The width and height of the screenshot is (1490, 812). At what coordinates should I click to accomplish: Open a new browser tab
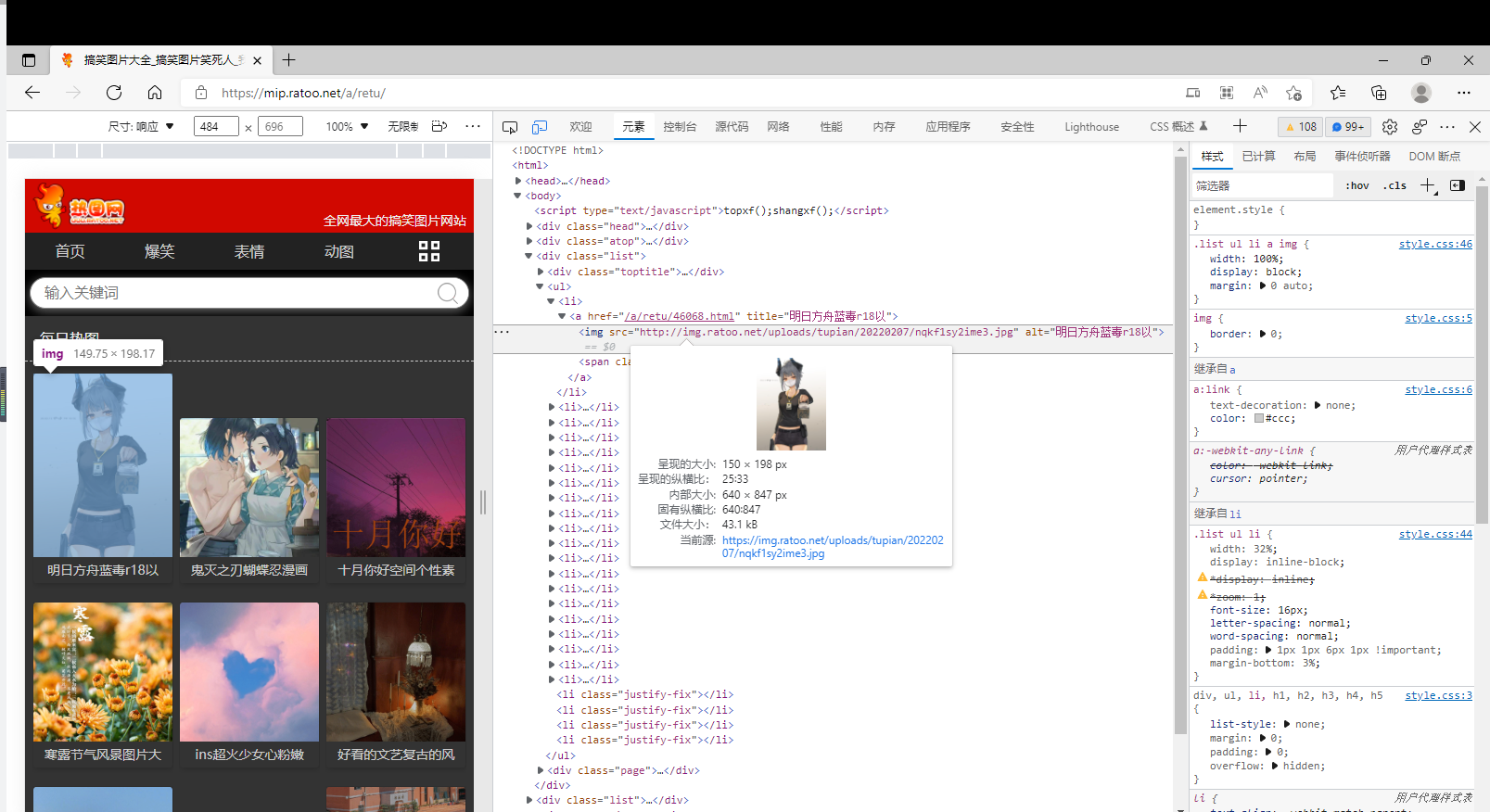click(289, 60)
